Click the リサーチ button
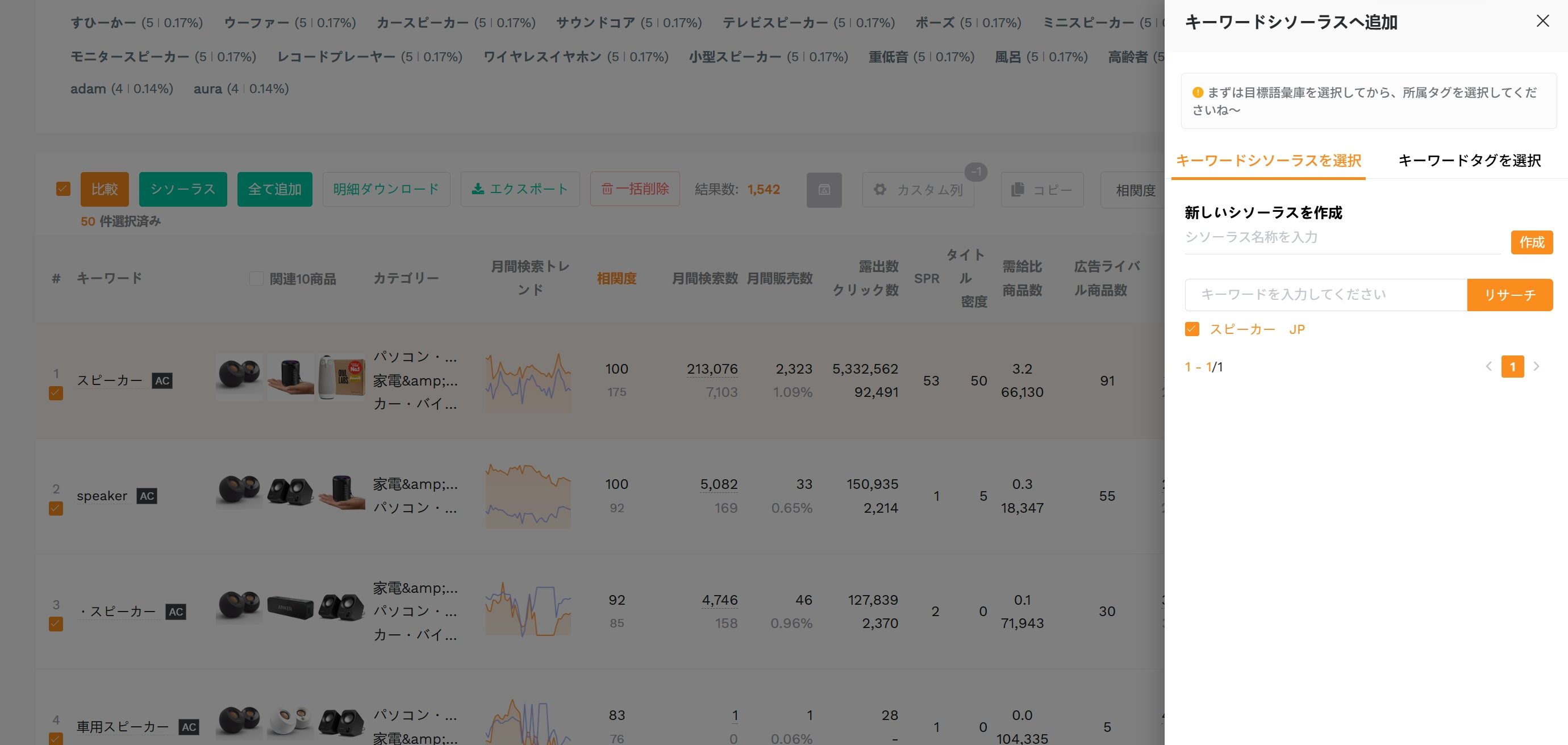 pyautogui.click(x=1509, y=295)
